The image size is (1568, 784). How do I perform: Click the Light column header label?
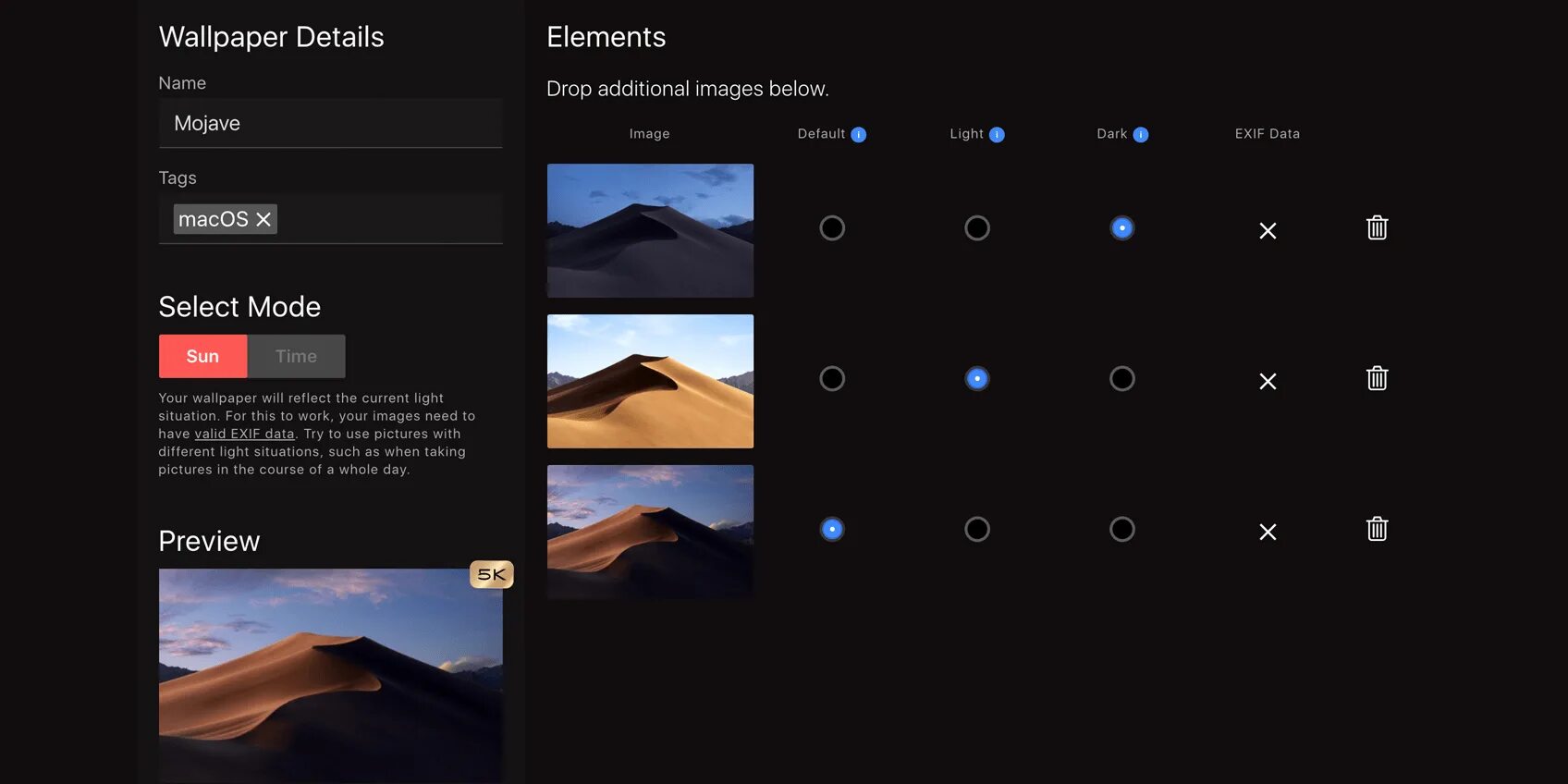pyautogui.click(x=966, y=134)
